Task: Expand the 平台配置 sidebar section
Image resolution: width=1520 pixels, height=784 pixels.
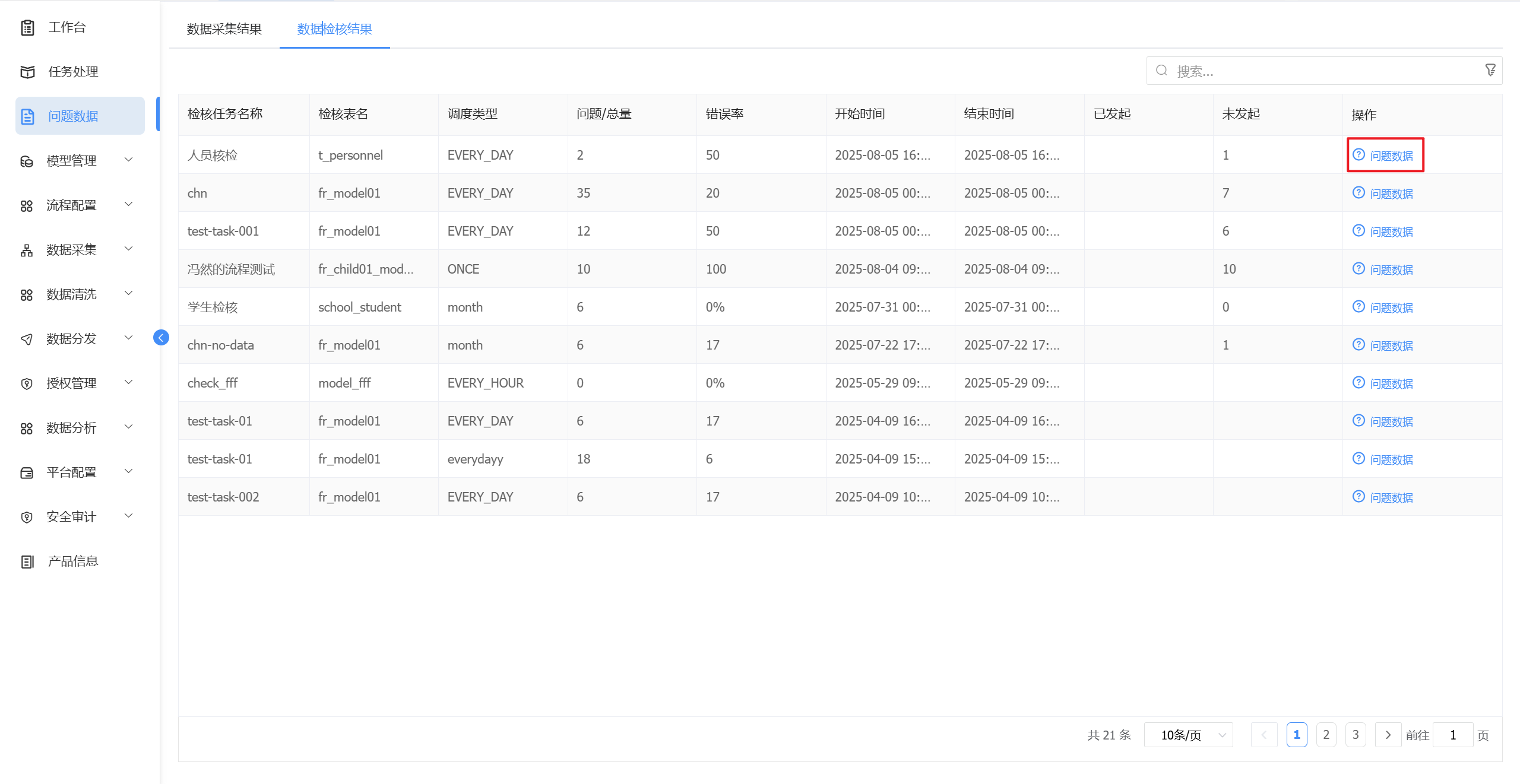Action: click(x=128, y=471)
